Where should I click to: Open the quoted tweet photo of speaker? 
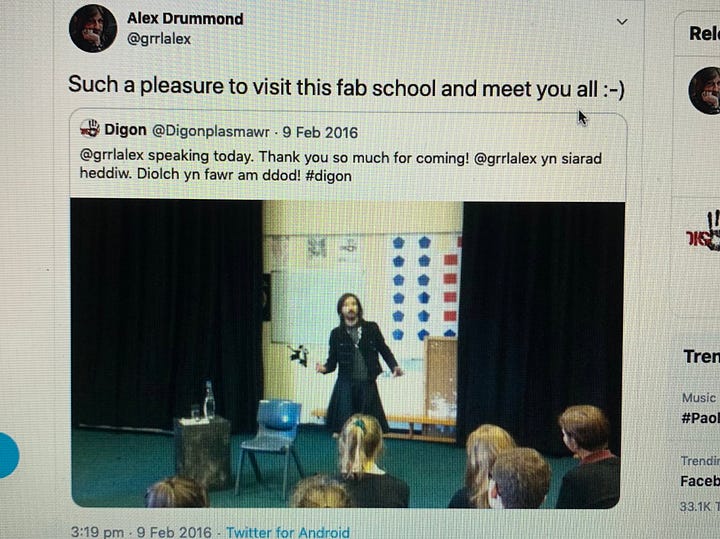click(x=348, y=354)
